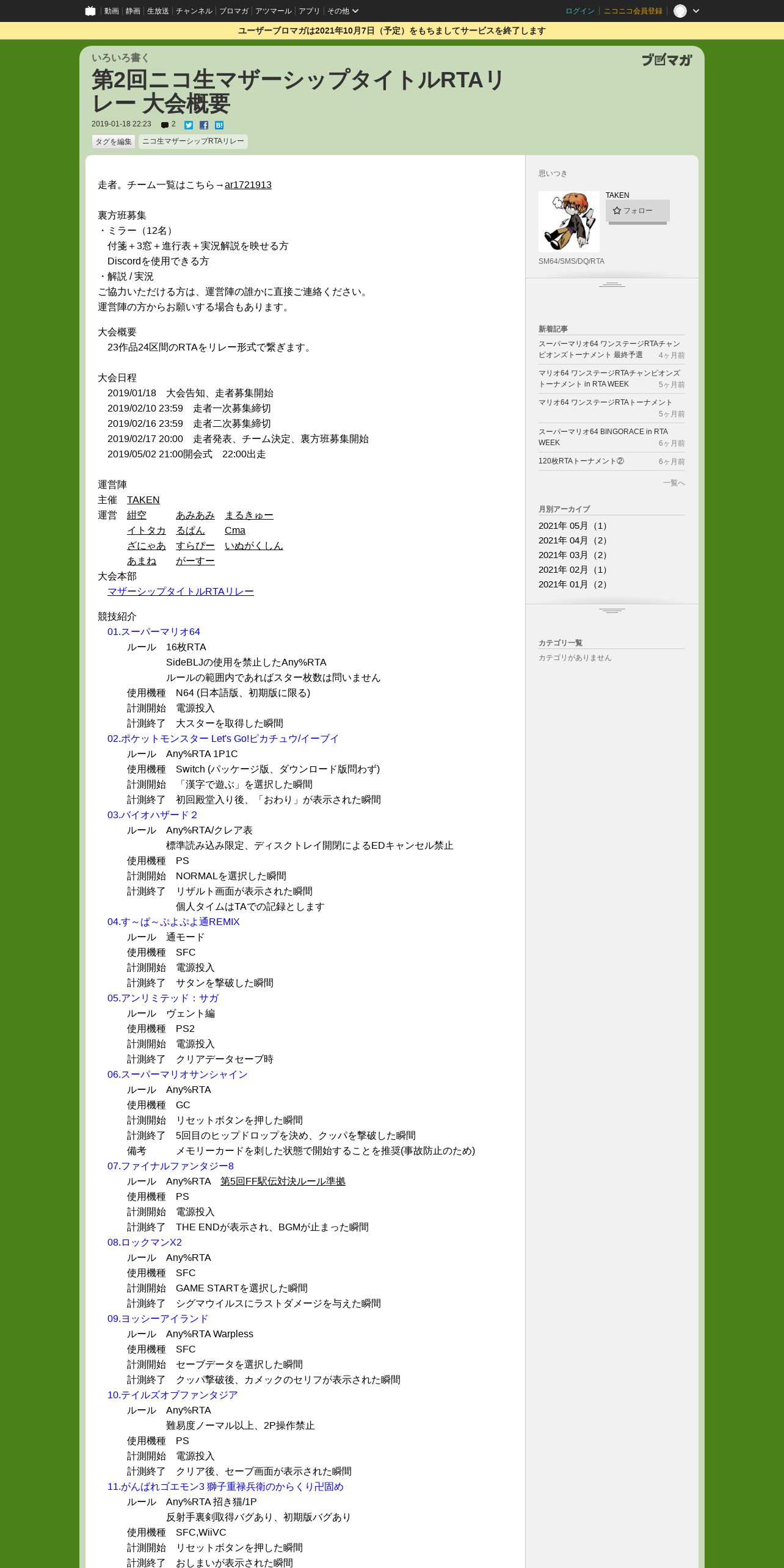Open 10.テイルズオブファンタジア link

coord(173,1395)
